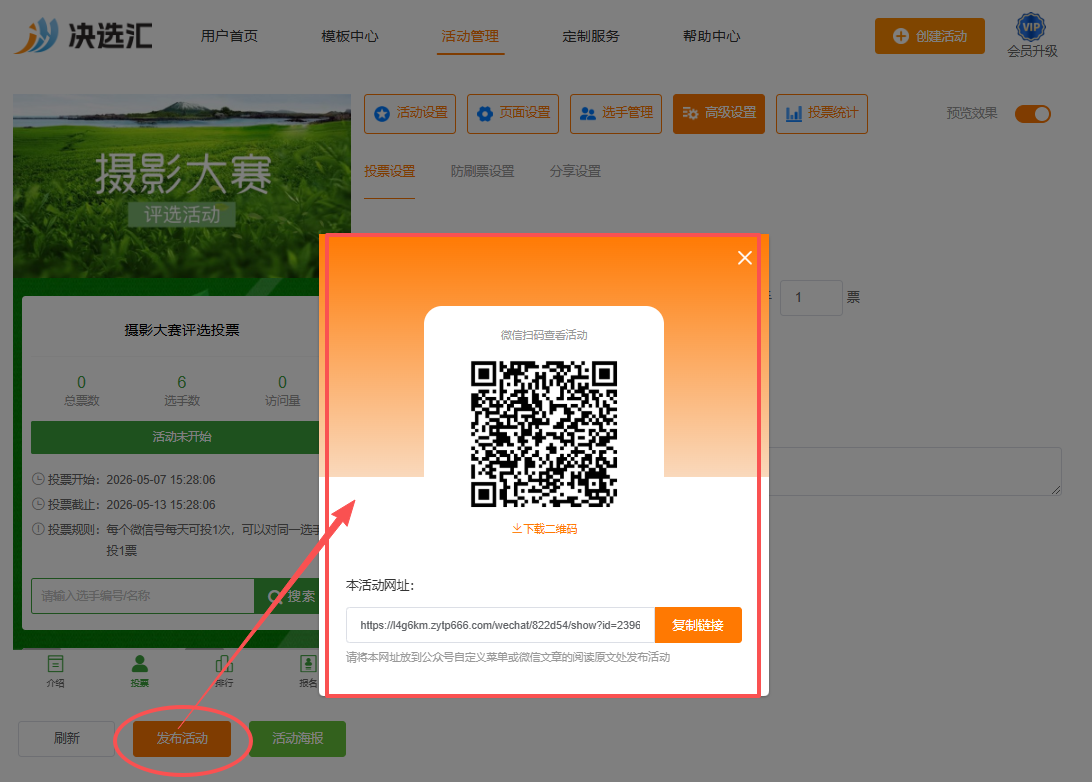
Task: Open the 高级设置 tab button
Action: (719, 114)
